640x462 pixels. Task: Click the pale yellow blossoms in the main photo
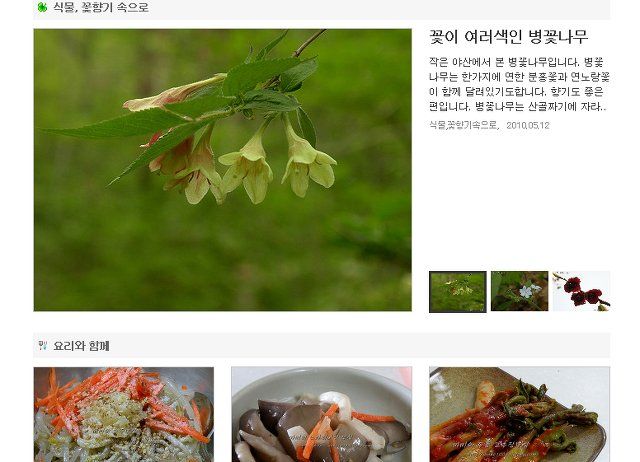[x=278, y=165]
